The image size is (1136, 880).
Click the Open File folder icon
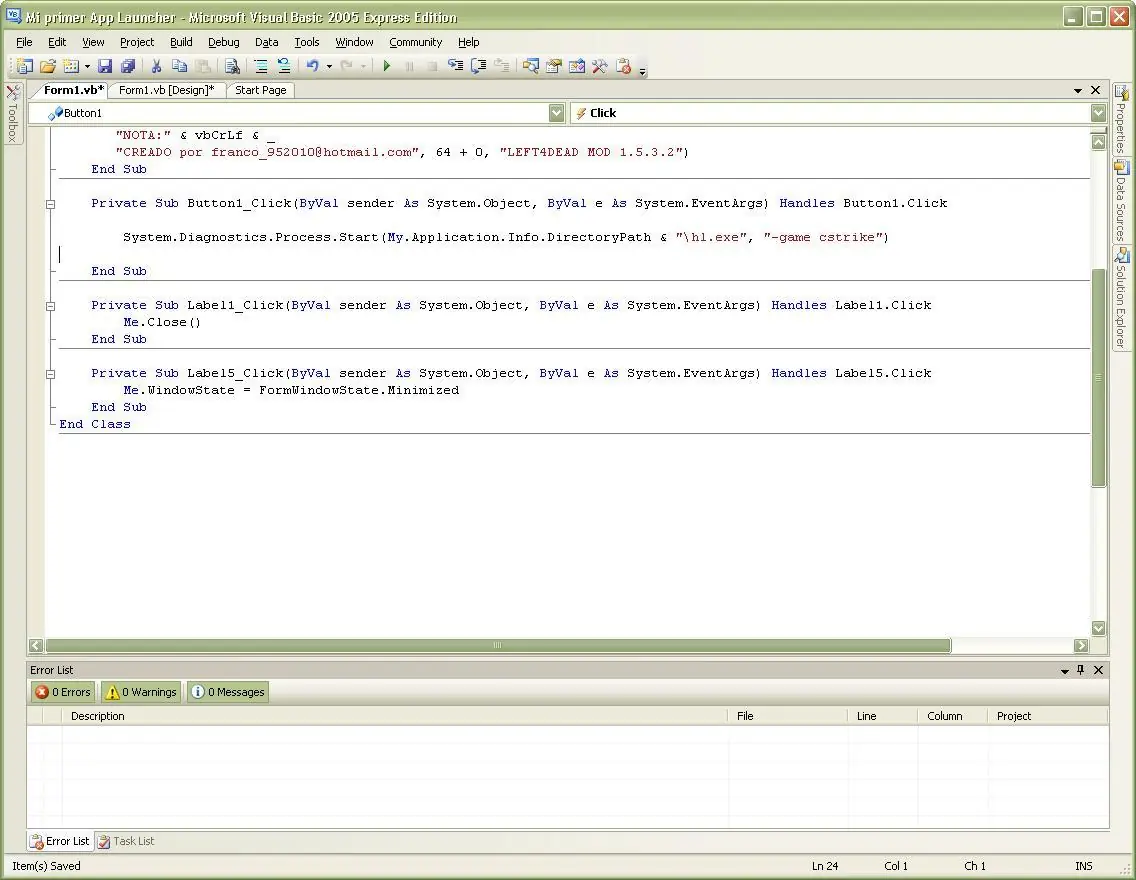point(48,67)
